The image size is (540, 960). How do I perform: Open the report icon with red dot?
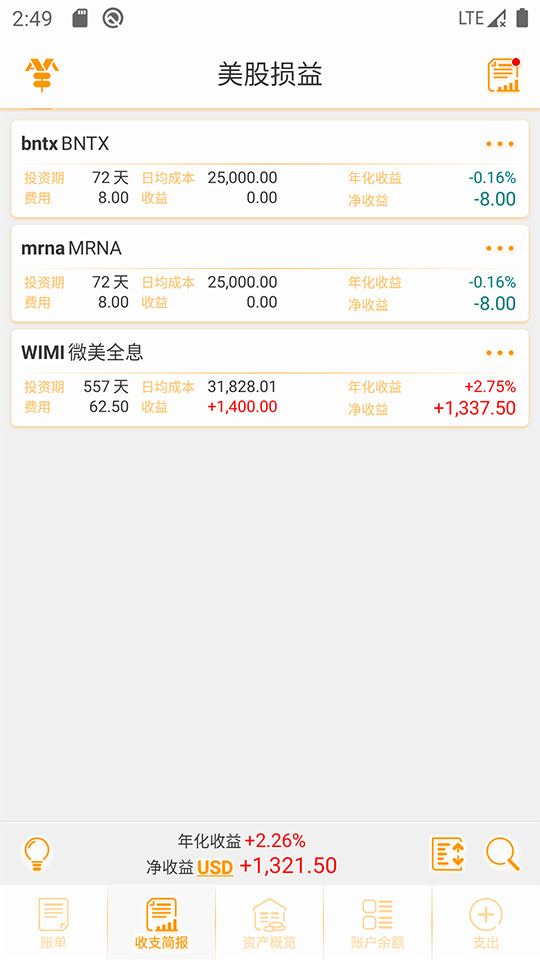click(x=503, y=75)
